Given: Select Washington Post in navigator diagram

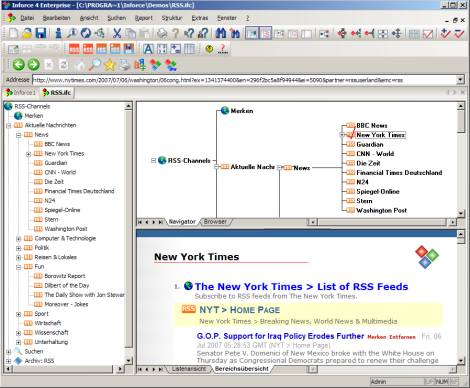Looking at the screenshot, I should click(x=381, y=210).
